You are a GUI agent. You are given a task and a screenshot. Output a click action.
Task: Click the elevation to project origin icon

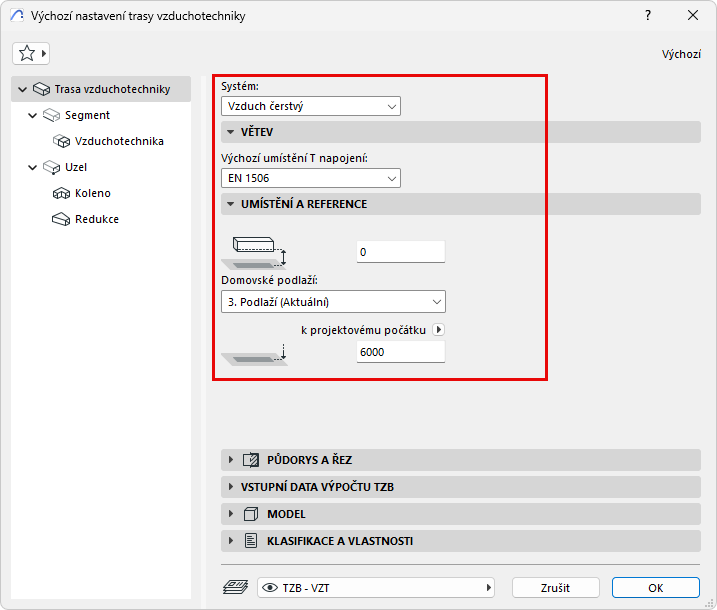[x=255, y=355]
